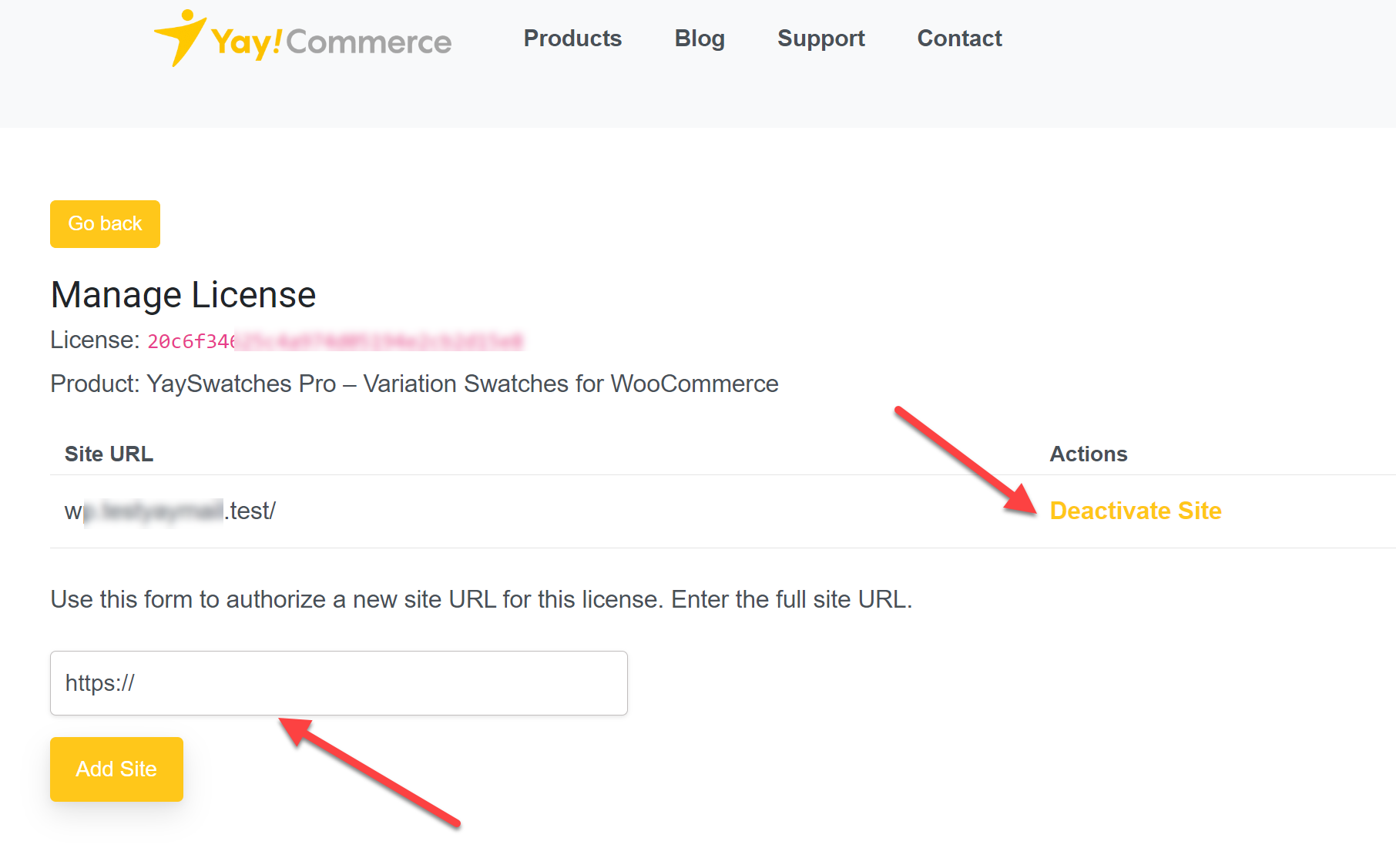Go to the Blog page

[700, 39]
